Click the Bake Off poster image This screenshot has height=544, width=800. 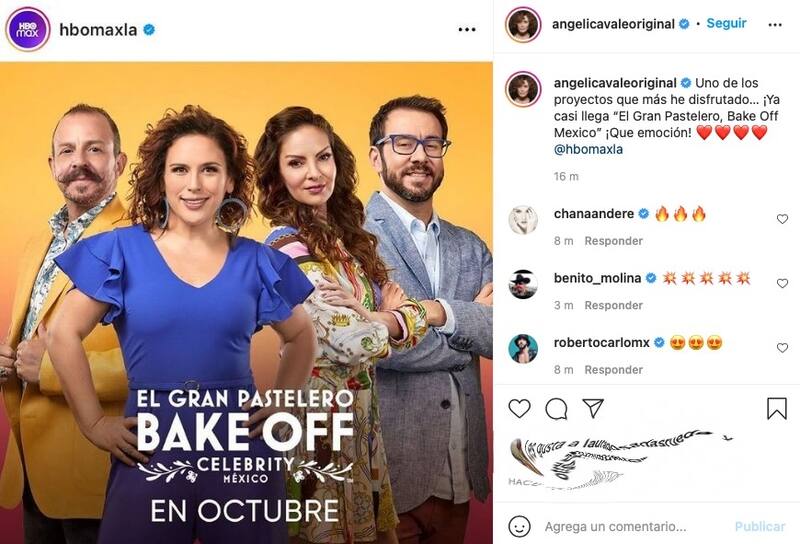[x=246, y=300]
